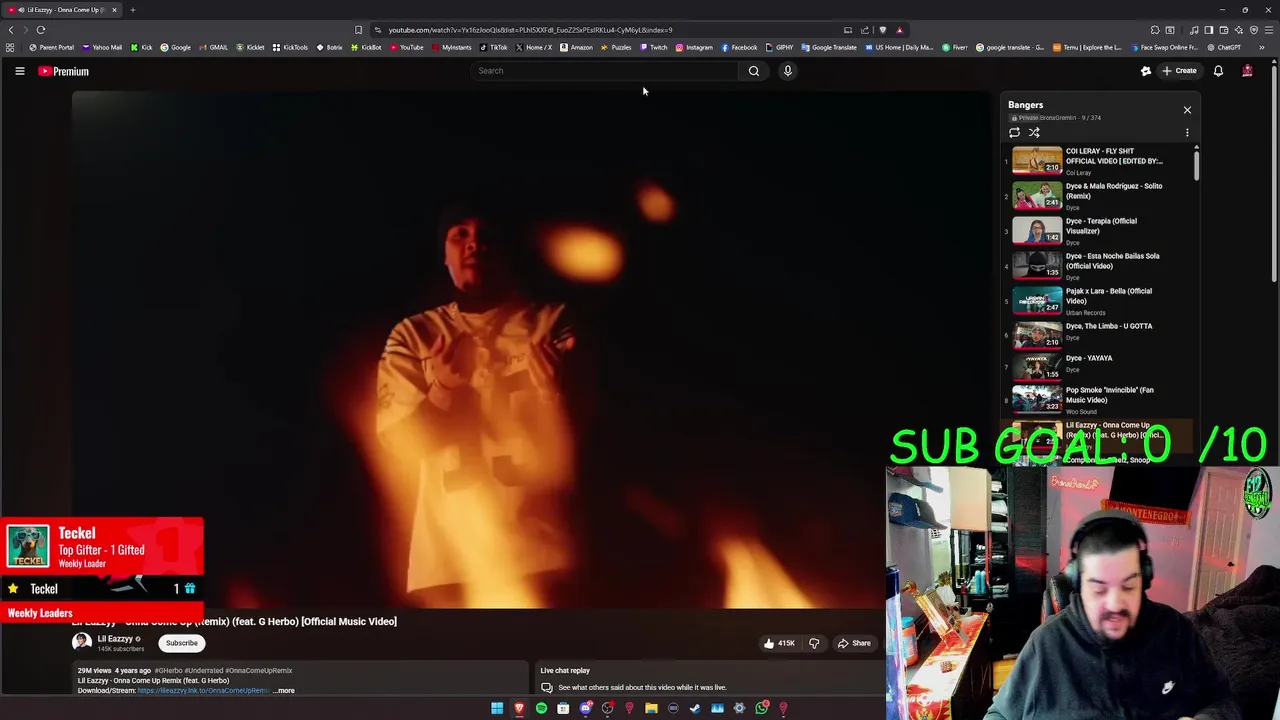Open the browser main menu
The height and width of the screenshot is (720, 1280).
pyautogui.click(x=1269, y=30)
